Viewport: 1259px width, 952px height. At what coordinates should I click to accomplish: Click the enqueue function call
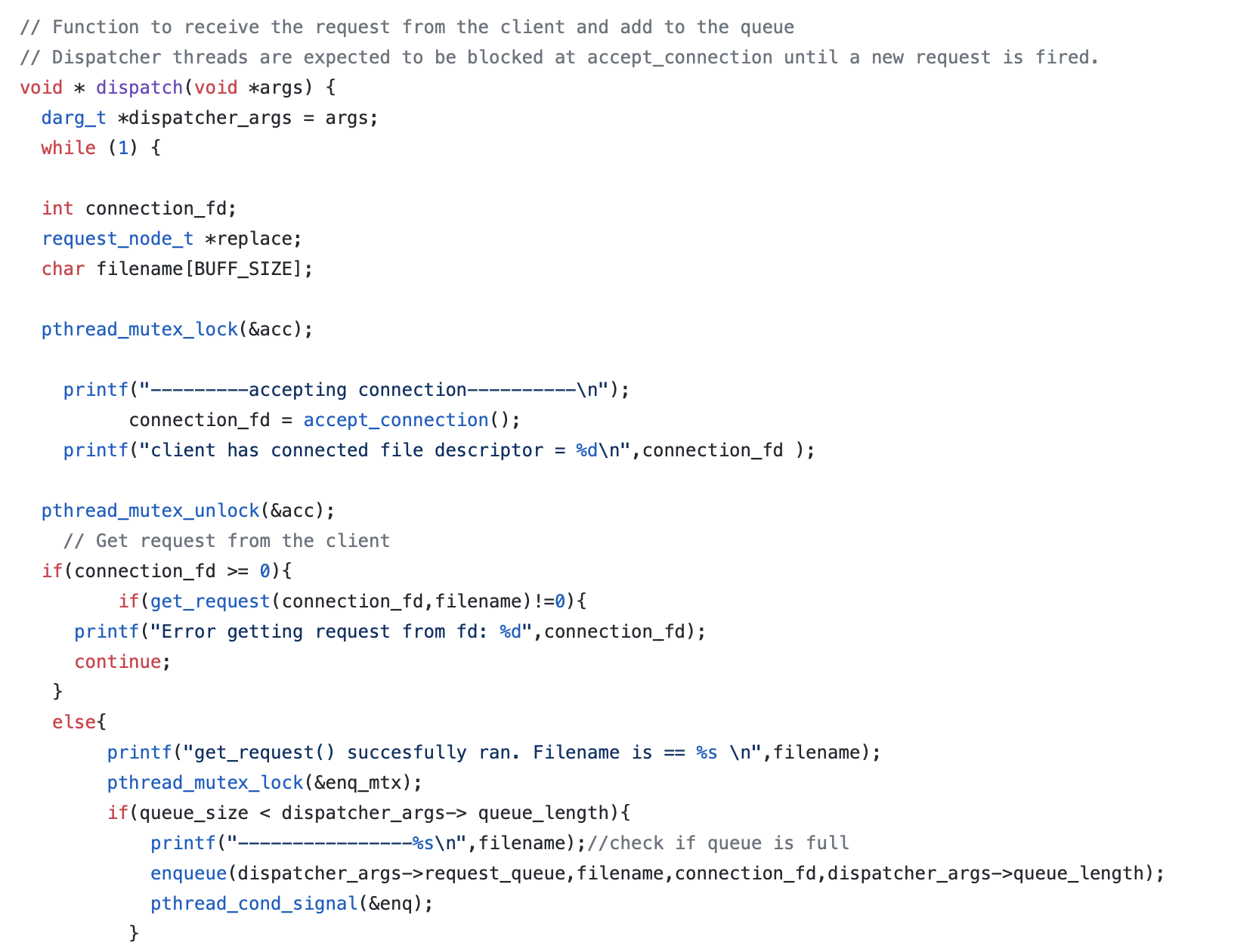tap(188, 873)
